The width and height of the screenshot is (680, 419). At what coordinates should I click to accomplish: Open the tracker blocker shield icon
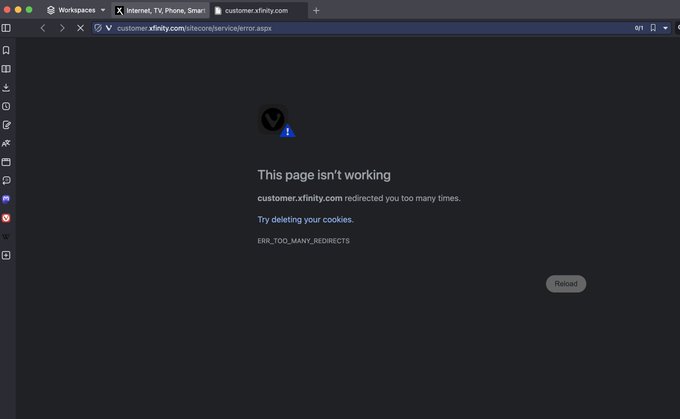click(x=98, y=28)
